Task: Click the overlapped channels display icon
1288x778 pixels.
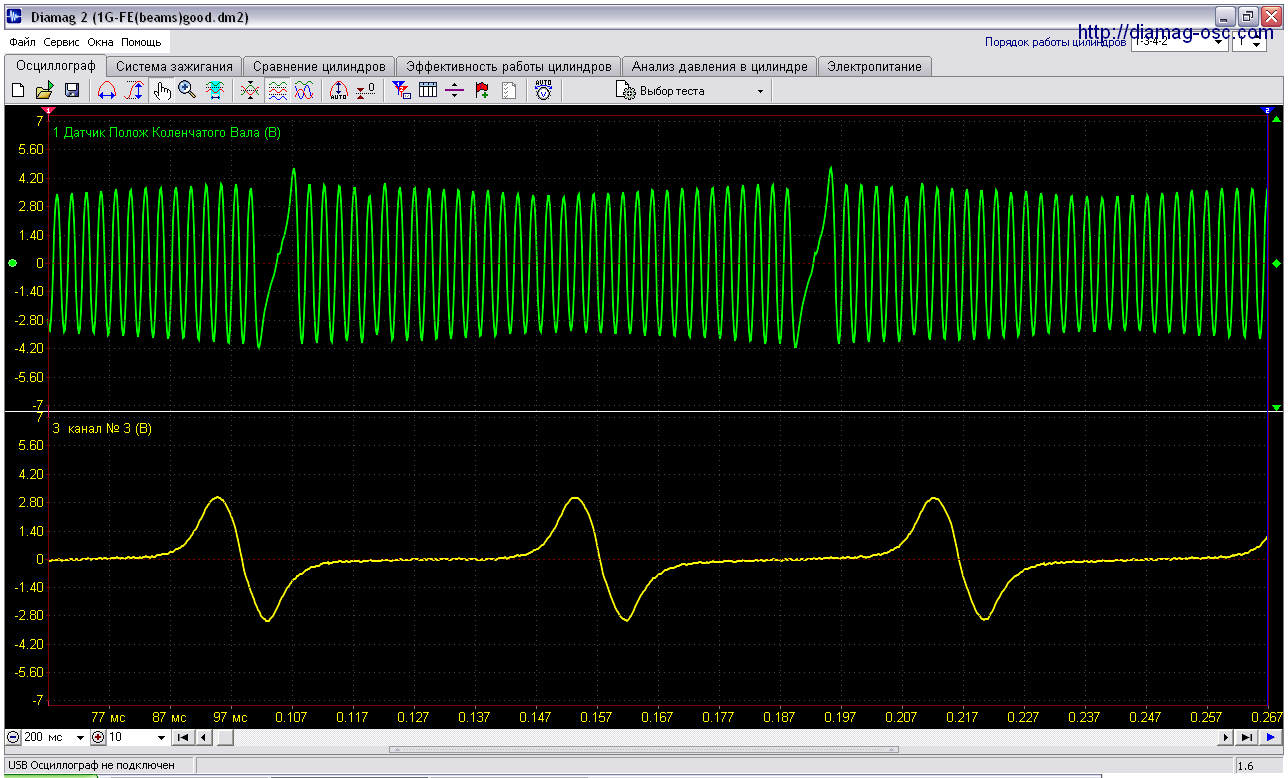Action: (x=251, y=91)
